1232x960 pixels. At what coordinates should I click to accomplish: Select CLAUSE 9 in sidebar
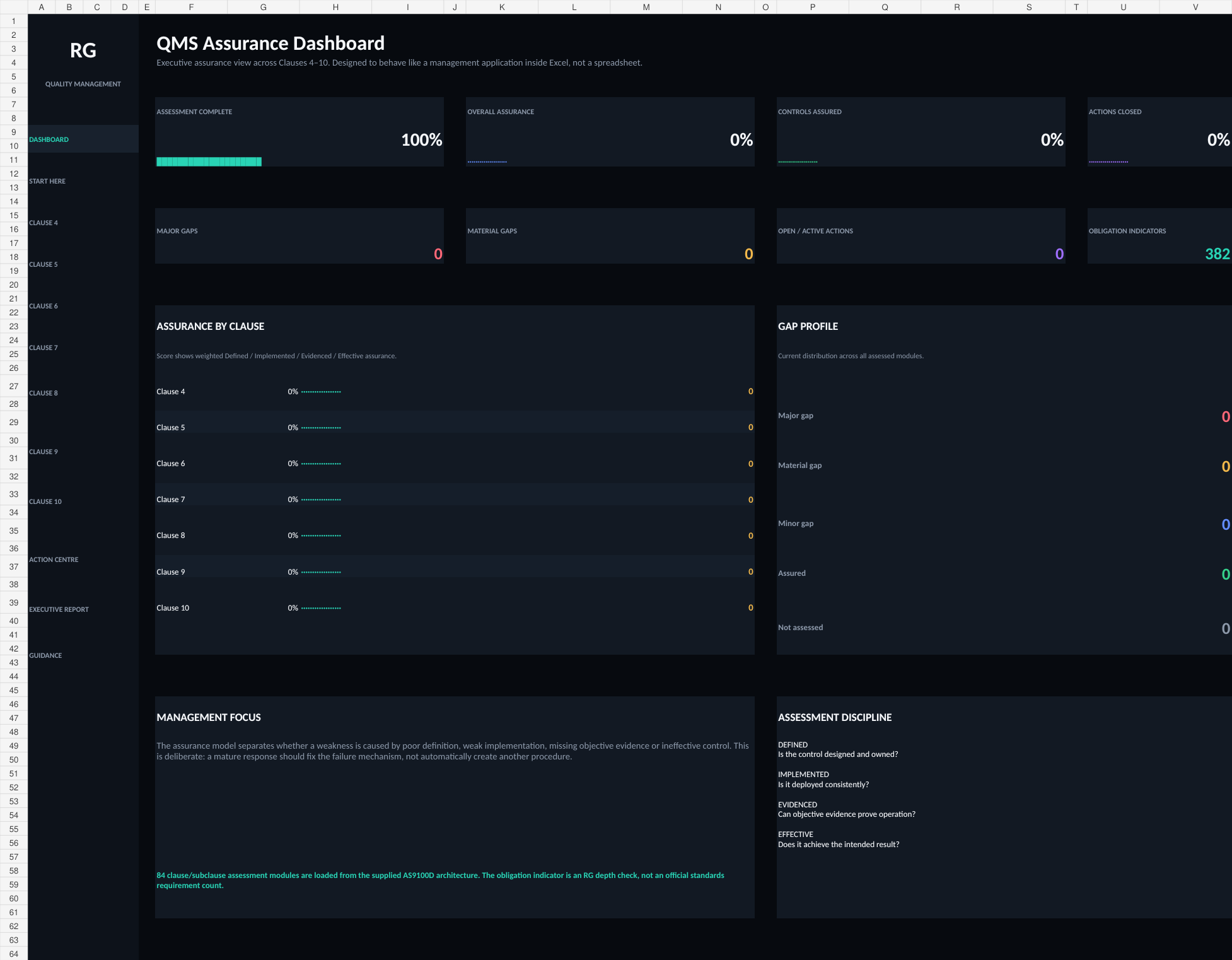tap(44, 452)
